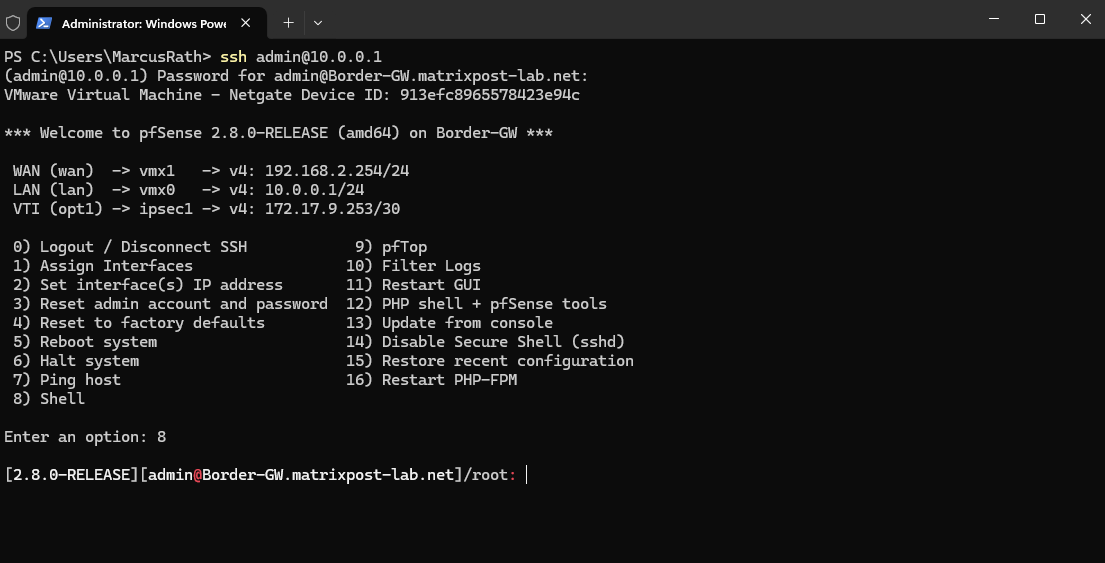Click the Restore recent configuration line
The image size is (1105, 563).
coord(490,361)
